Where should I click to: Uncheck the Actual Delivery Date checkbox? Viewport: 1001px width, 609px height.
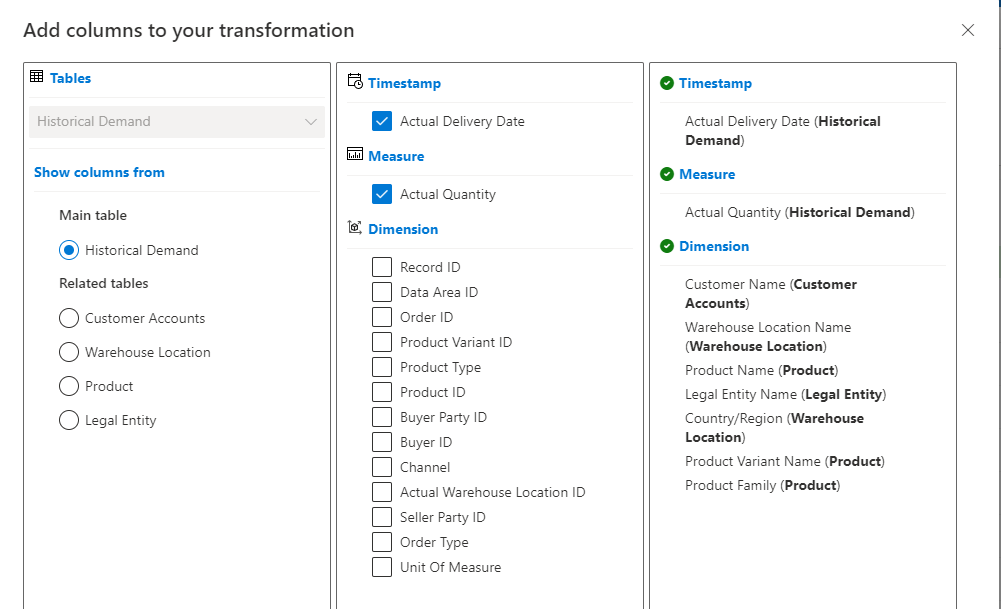point(382,121)
